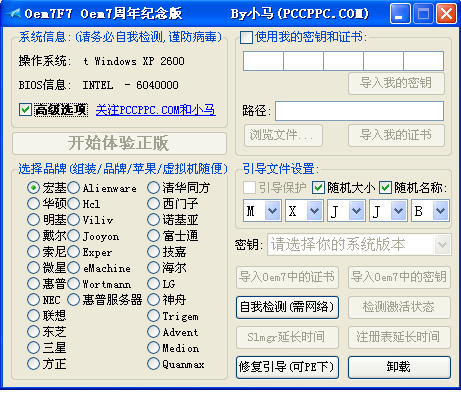Select the 富士通 radio button
This screenshot has height=393, width=461.
click(153, 236)
